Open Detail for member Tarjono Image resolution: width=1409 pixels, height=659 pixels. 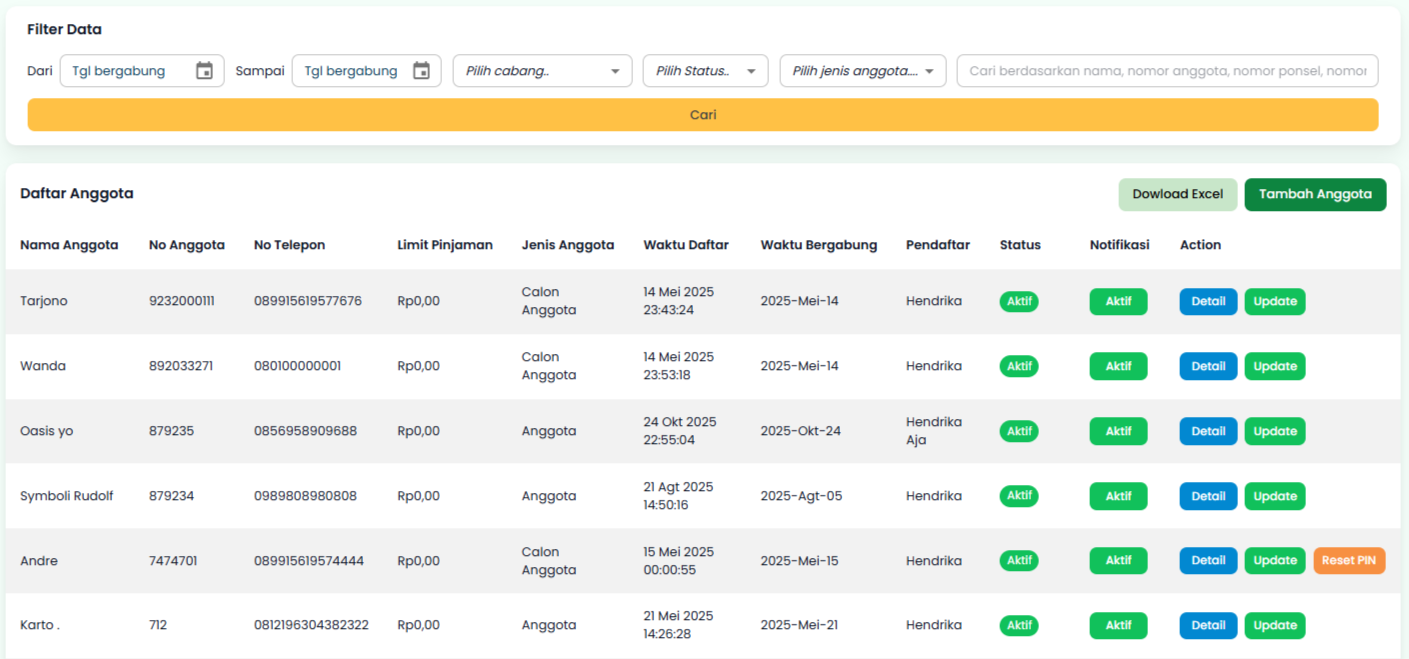click(x=1208, y=301)
